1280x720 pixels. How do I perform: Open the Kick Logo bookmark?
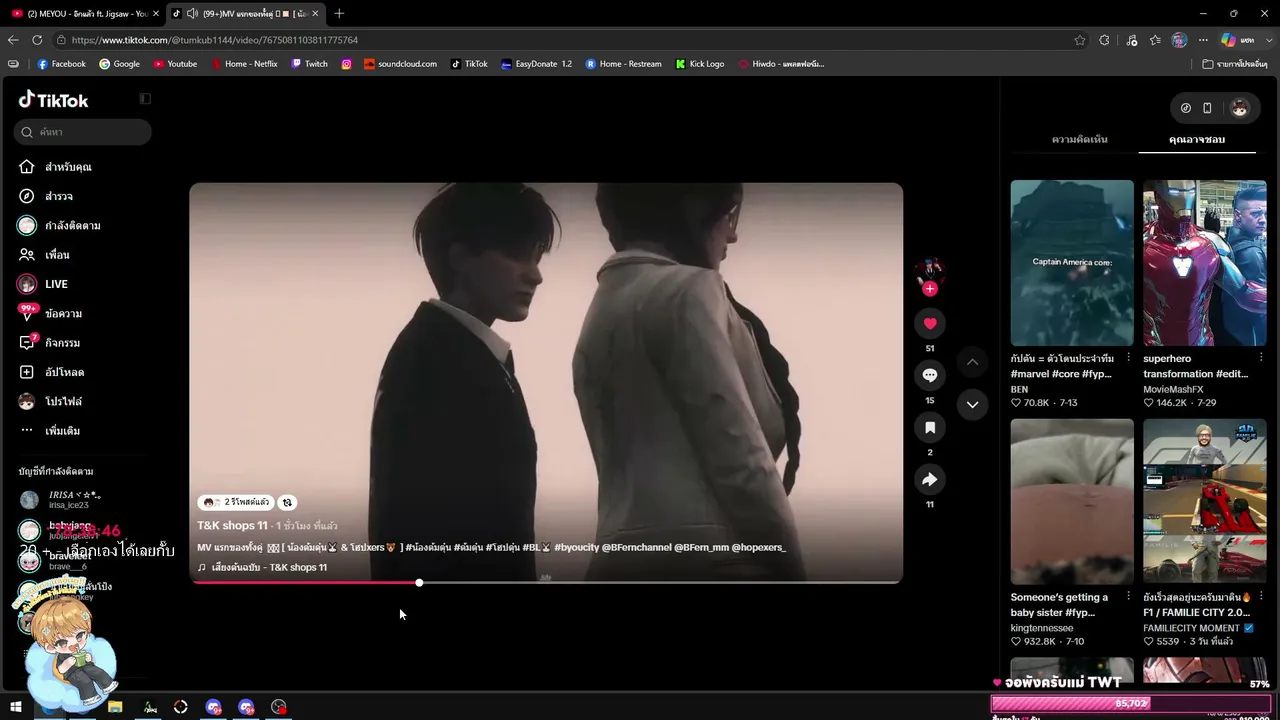[x=700, y=64]
